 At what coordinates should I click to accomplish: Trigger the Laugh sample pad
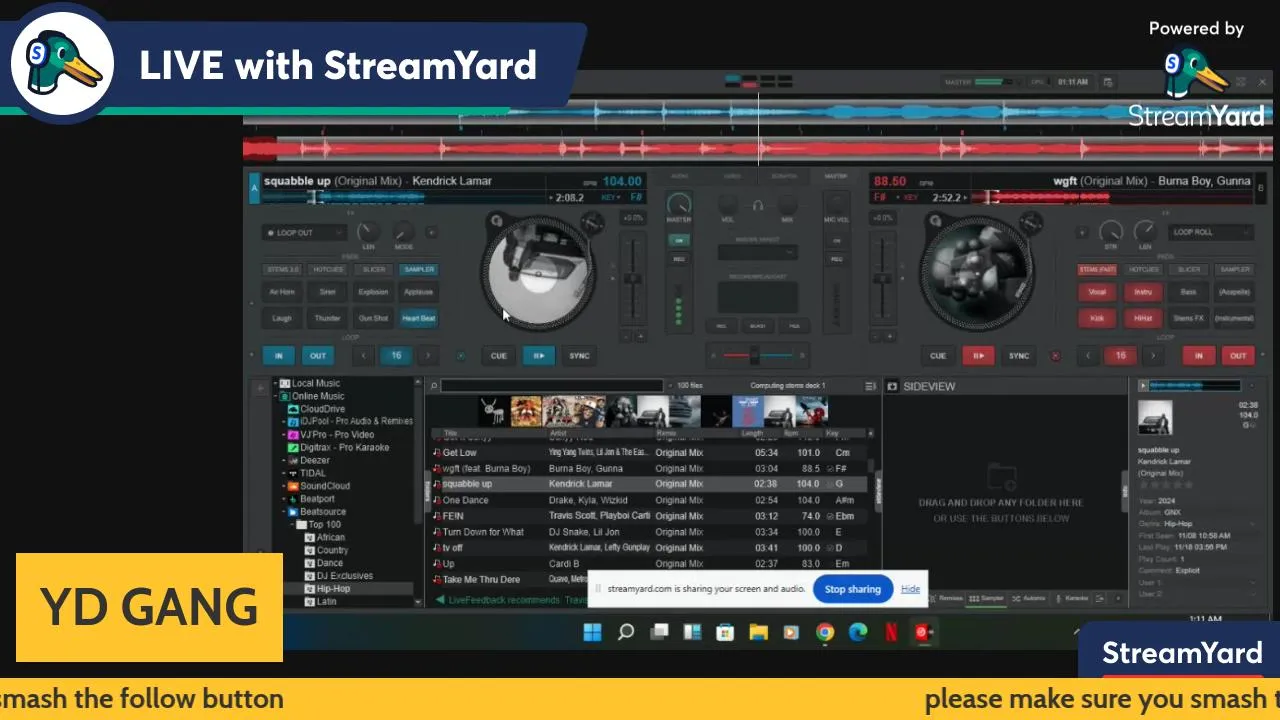pos(282,319)
